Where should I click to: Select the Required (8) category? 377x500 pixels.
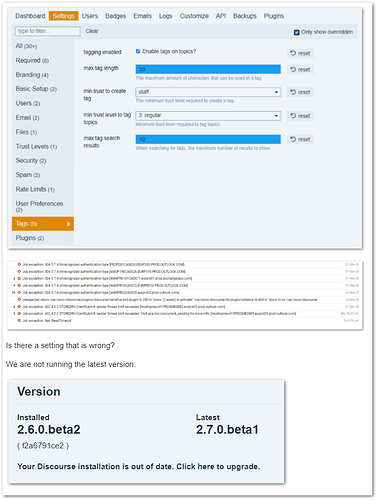32,60
